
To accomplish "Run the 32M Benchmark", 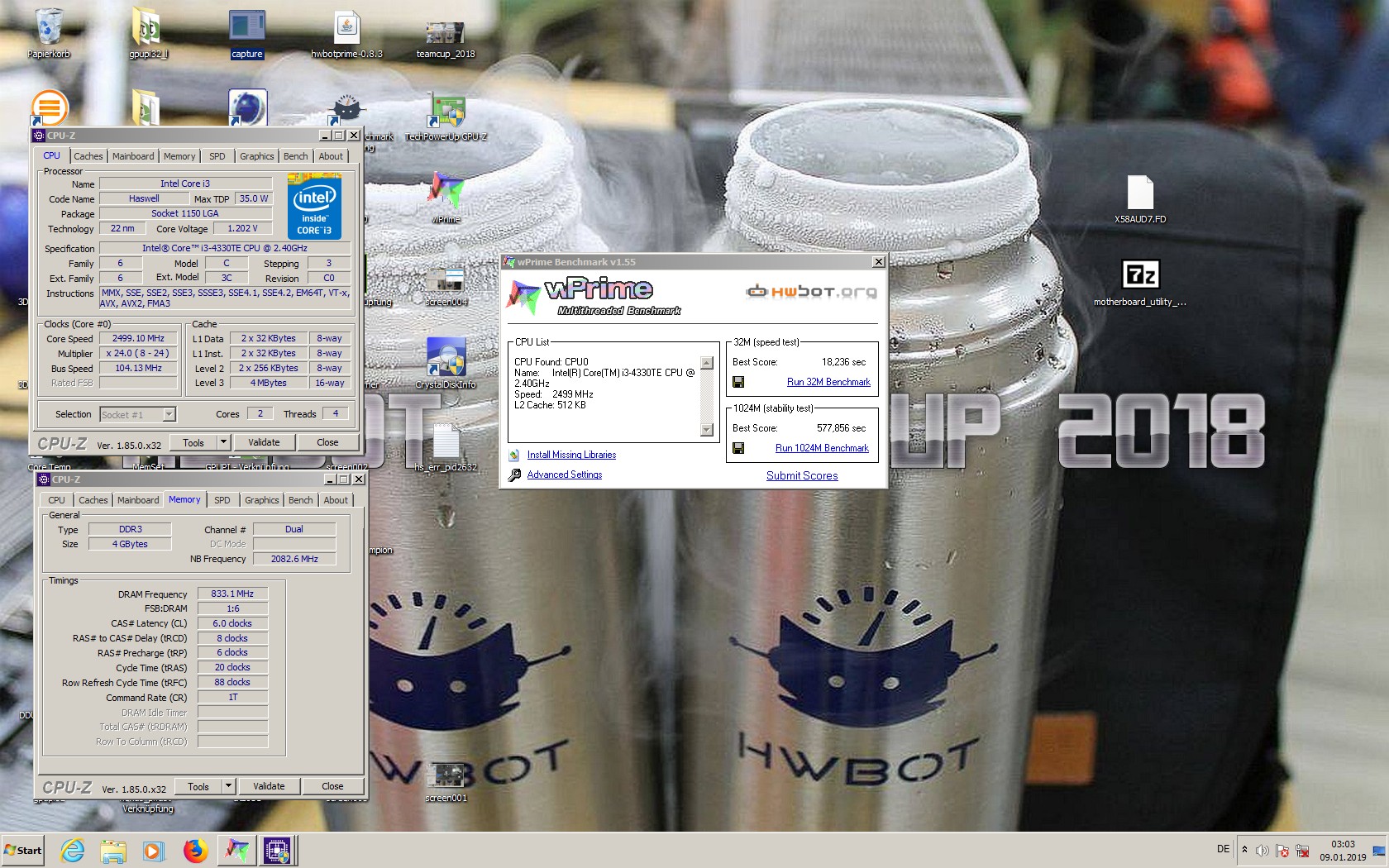I will click(x=828, y=382).
